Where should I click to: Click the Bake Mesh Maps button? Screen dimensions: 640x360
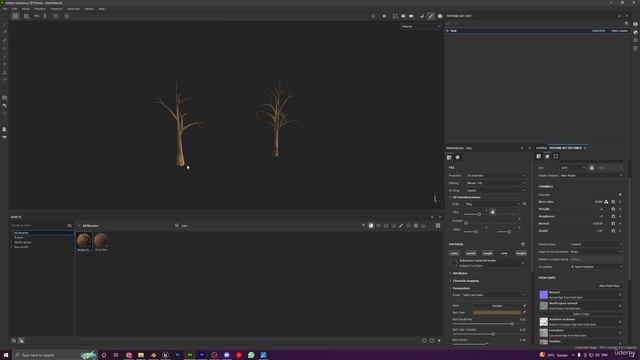pos(609,286)
